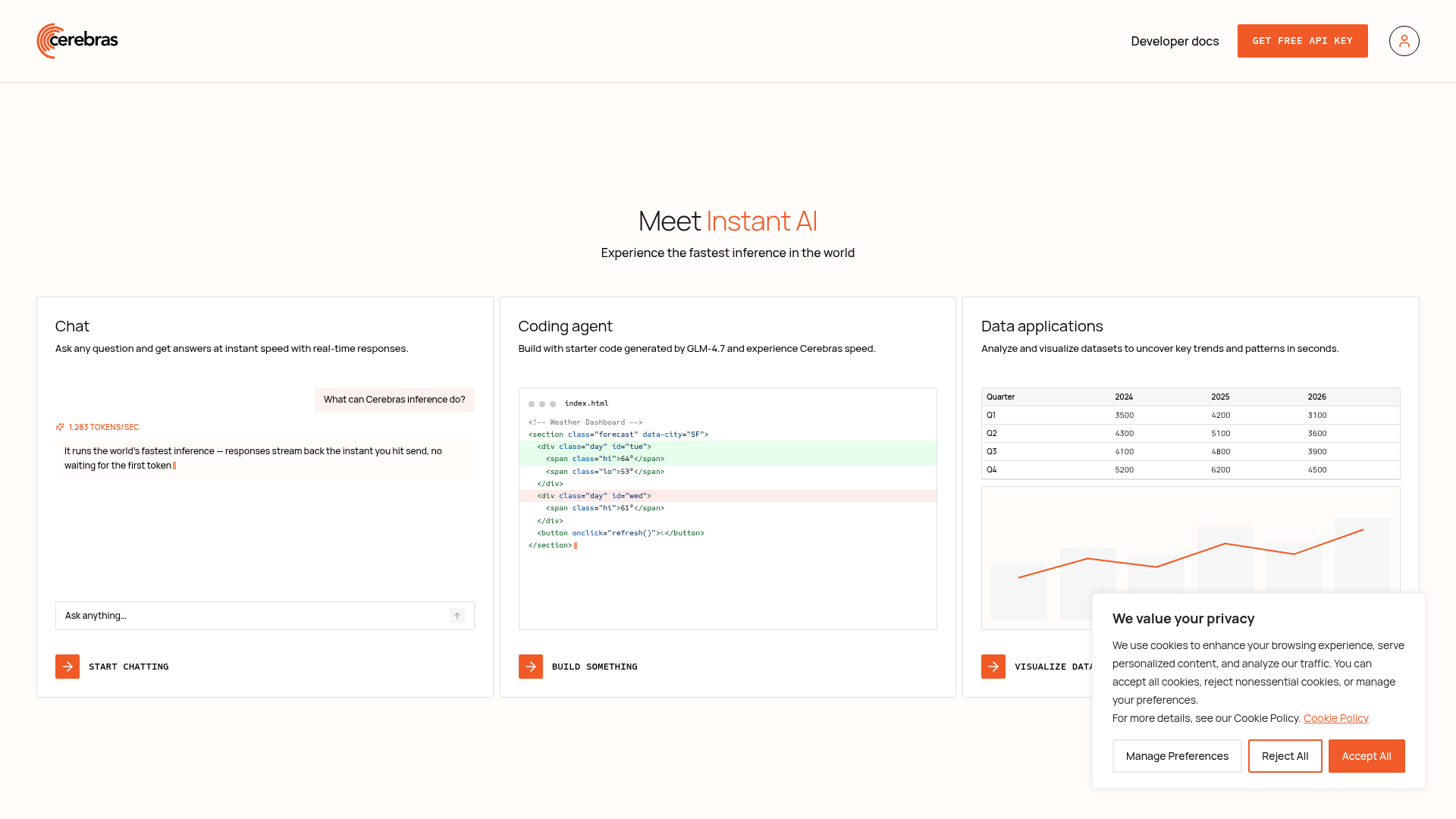Viewport: 1456px width, 819px height.
Task: Click the 4300 cell in Q2 row
Action: 1124,433
